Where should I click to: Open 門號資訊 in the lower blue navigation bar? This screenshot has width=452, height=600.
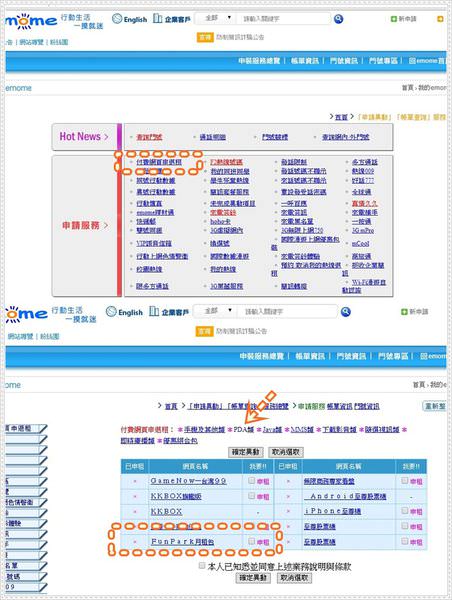[351, 356]
